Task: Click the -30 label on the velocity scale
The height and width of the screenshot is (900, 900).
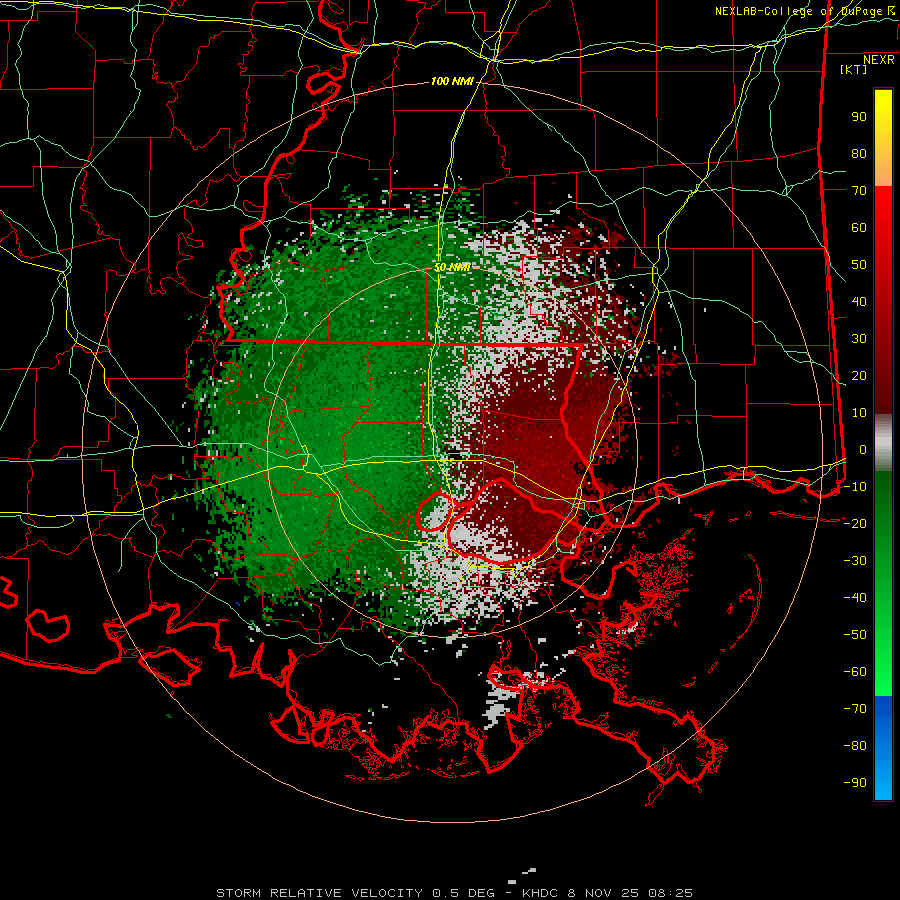Action: click(x=855, y=561)
